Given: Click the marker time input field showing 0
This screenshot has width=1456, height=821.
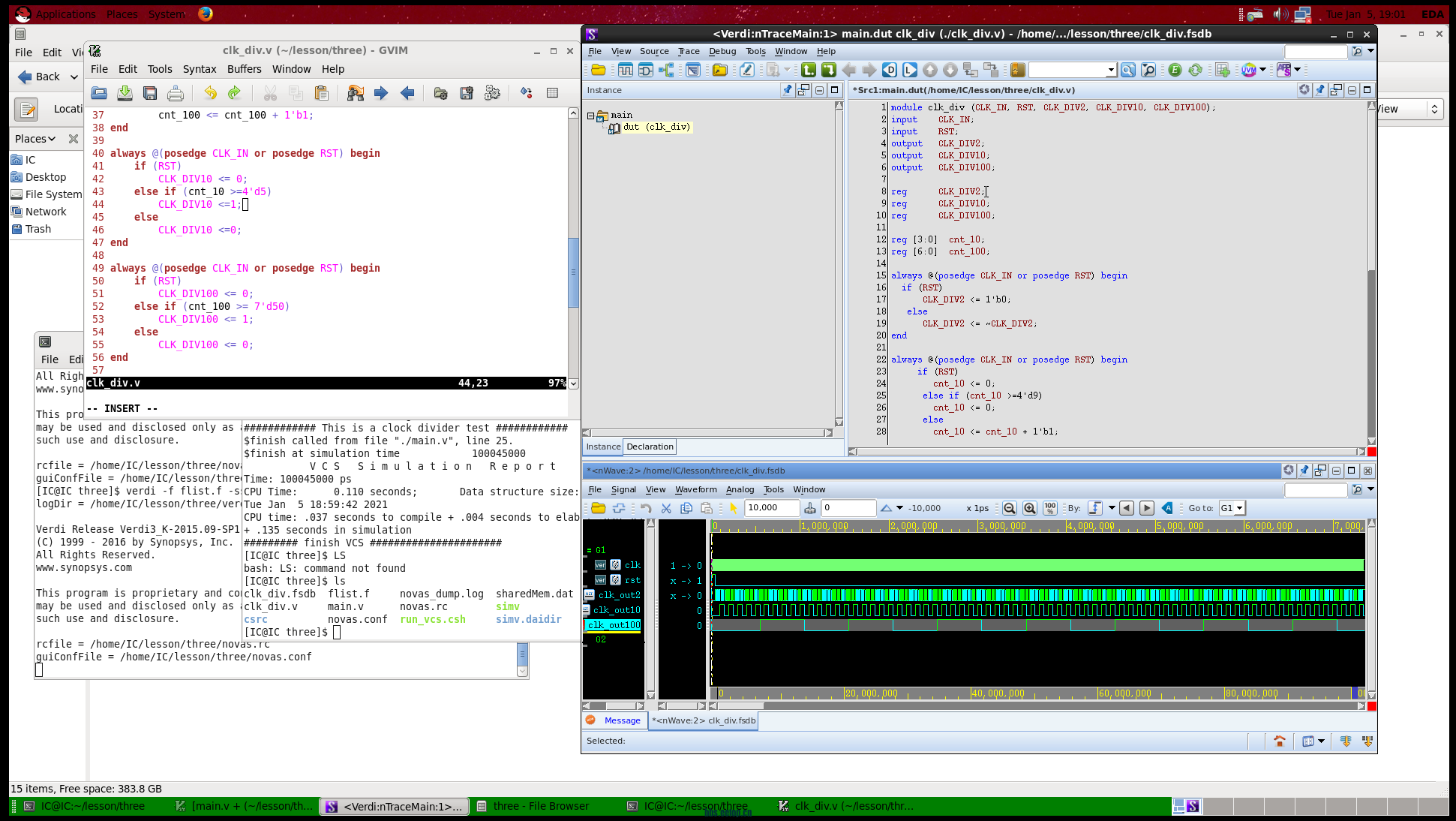Looking at the screenshot, I should pyautogui.click(x=848, y=508).
